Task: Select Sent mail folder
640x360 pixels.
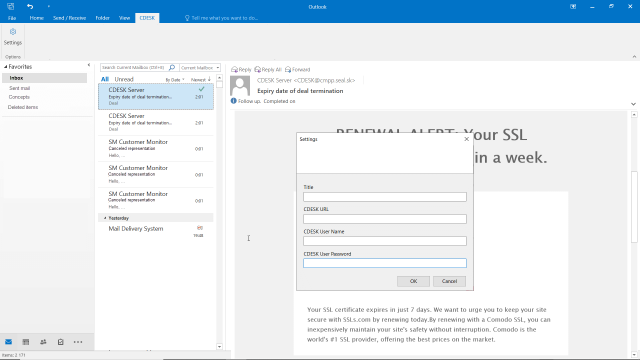Action: click(20, 88)
